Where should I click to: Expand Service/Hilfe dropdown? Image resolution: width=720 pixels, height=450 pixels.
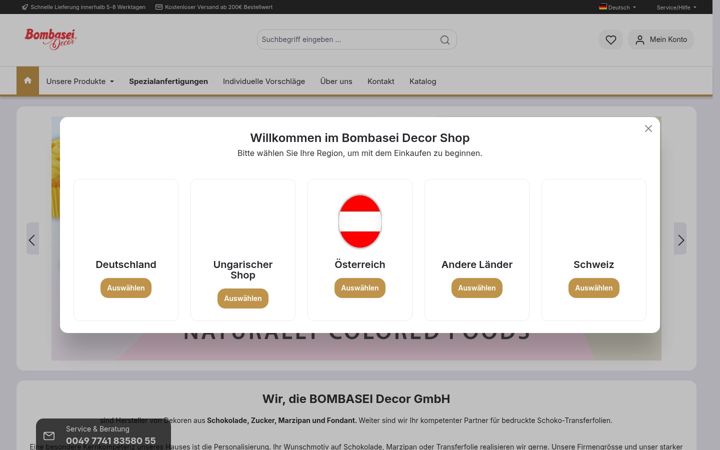[676, 7]
